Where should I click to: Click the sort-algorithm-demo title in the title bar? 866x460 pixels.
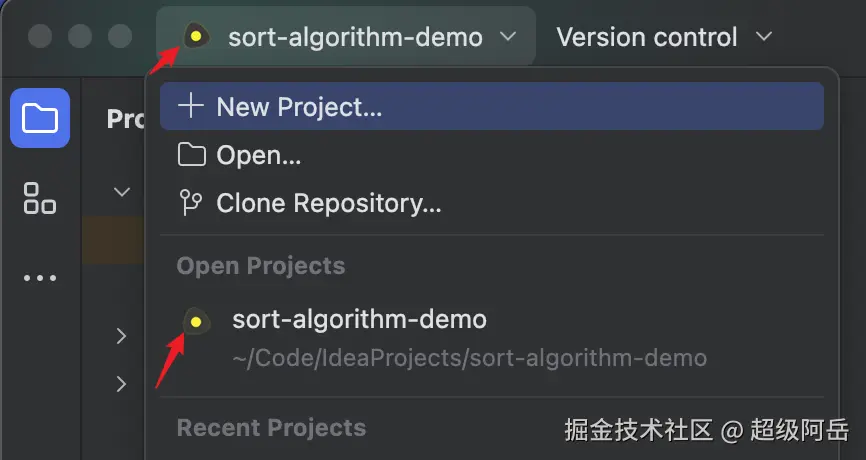[355, 37]
